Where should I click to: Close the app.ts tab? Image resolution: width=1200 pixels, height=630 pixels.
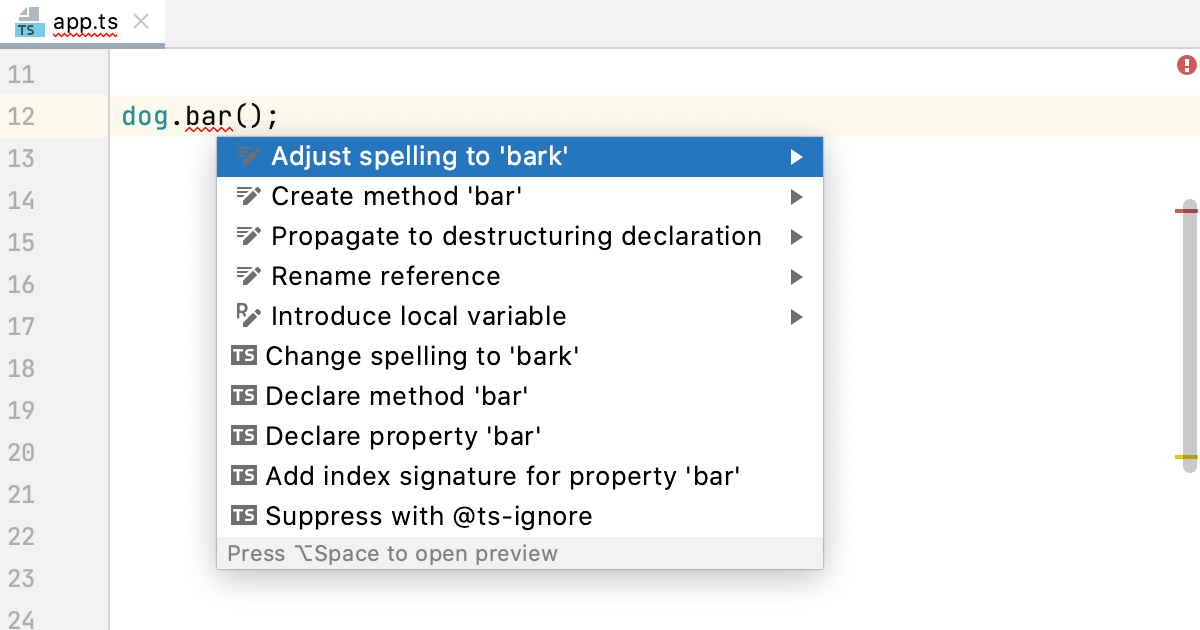pos(140,22)
